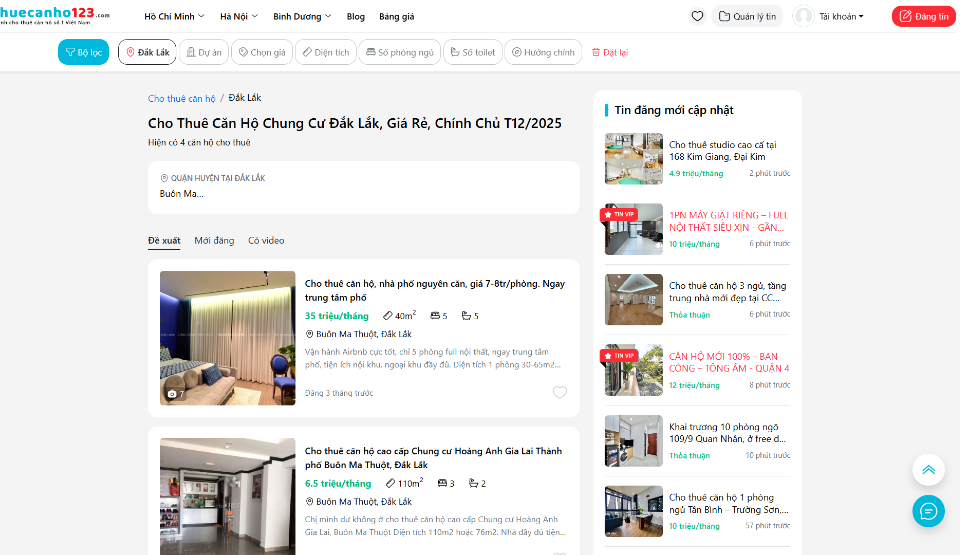
Task: Click the scroll-to-top arrow button
Action: tap(928, 470)
